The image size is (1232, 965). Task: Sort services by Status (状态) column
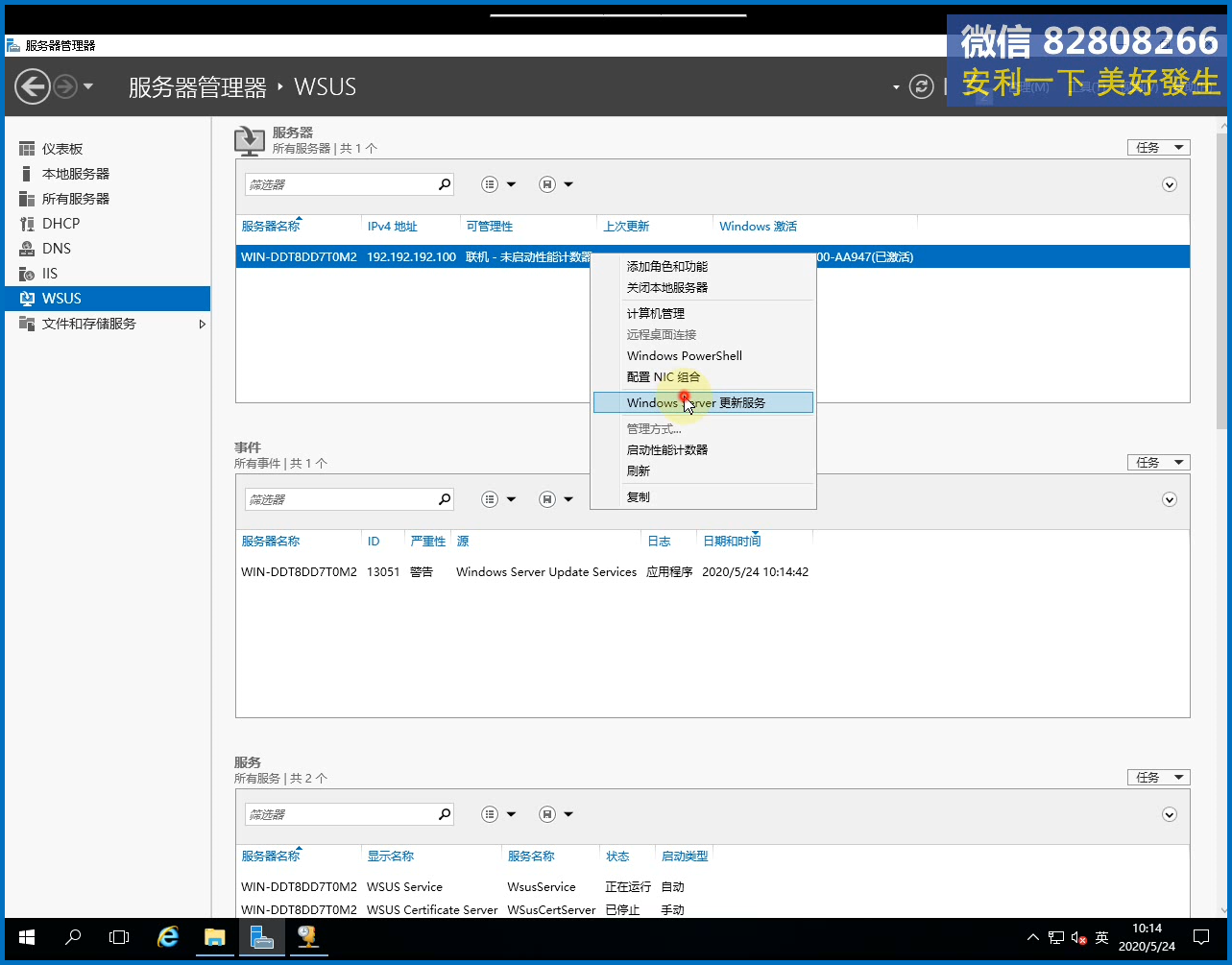click(x=617, y=856)
